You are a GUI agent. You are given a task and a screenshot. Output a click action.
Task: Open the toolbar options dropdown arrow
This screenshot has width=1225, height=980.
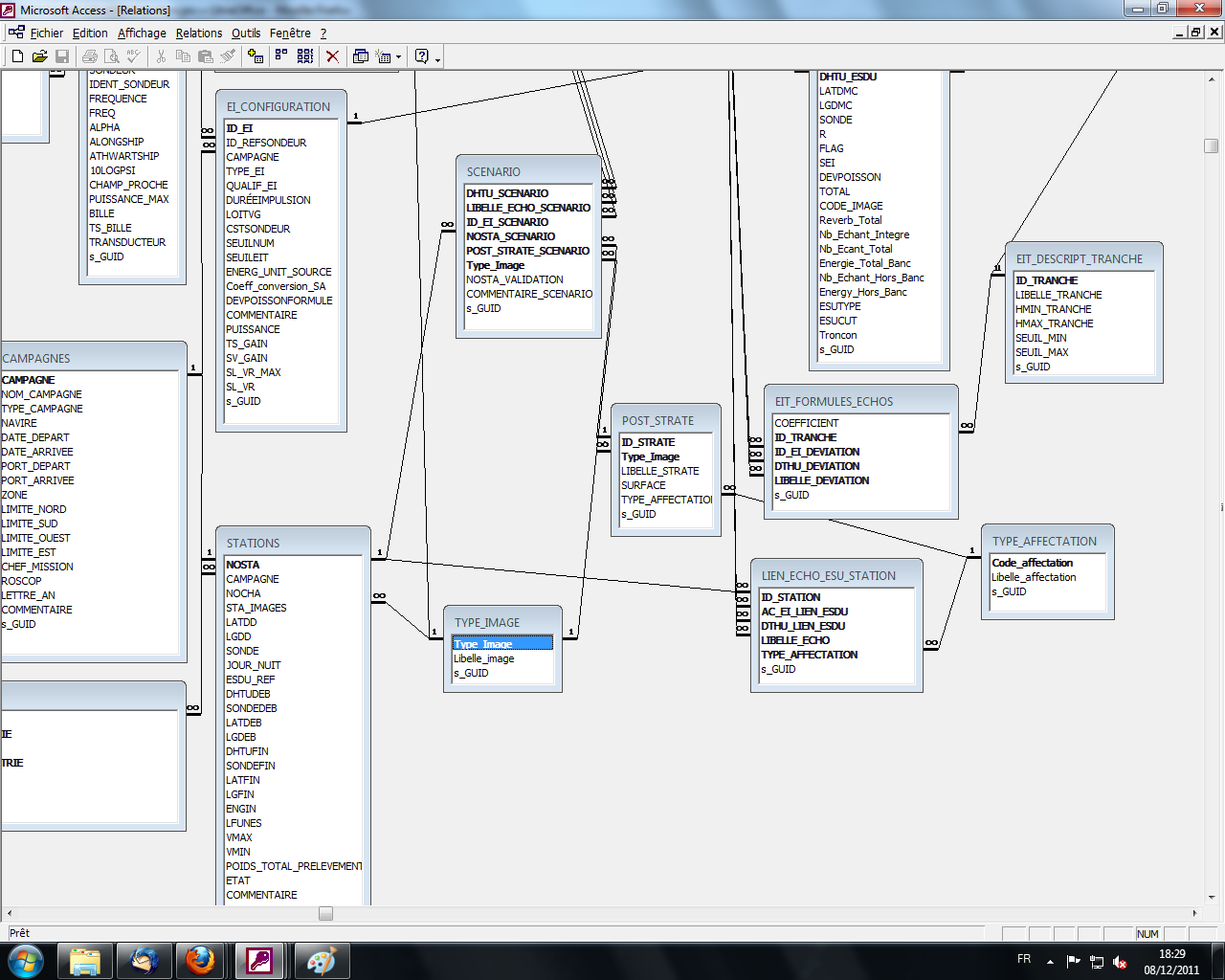tap(437, 58)
